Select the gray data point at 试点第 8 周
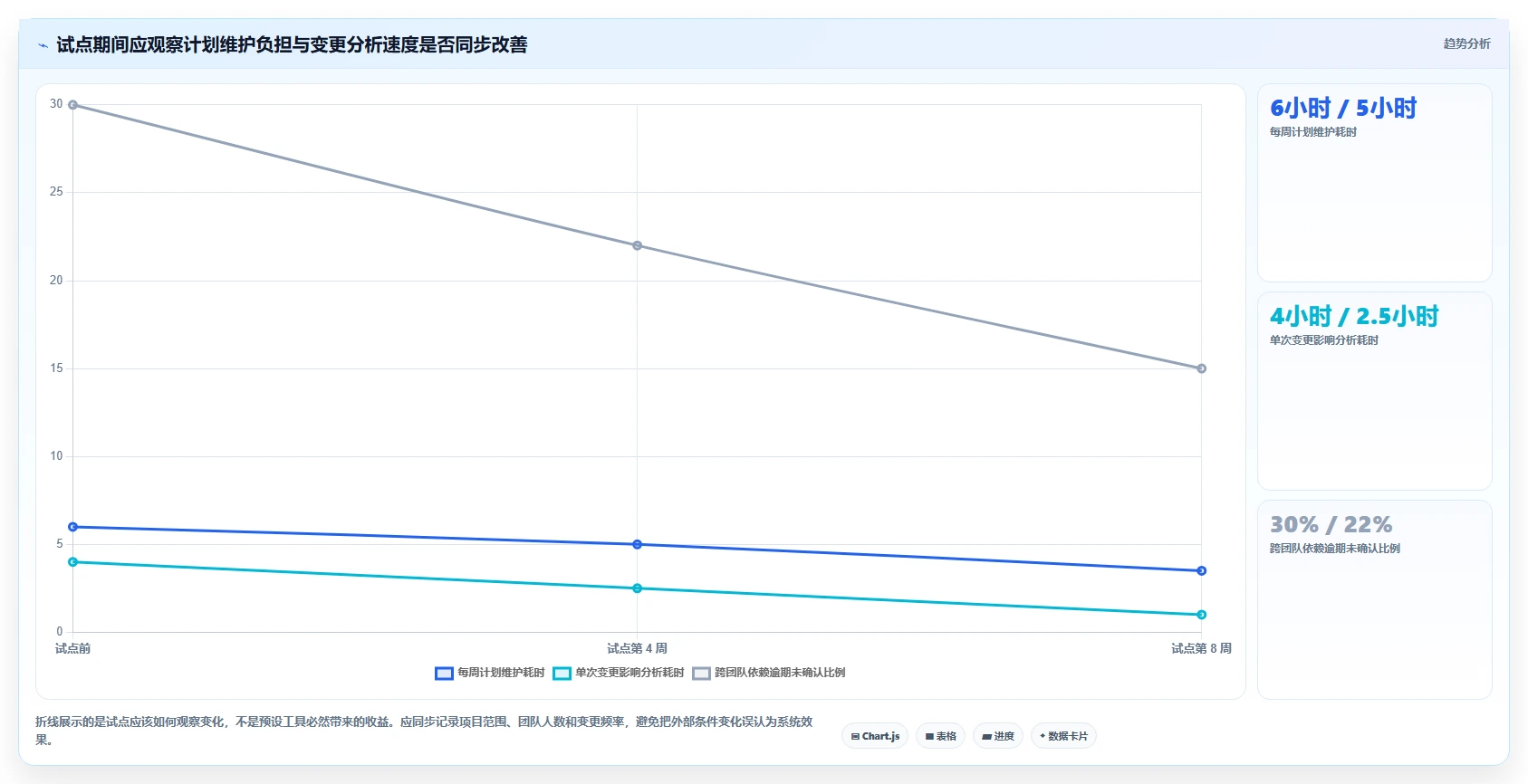The width and height of the screenshot is (1528, 784). (x=1201, y=368)
